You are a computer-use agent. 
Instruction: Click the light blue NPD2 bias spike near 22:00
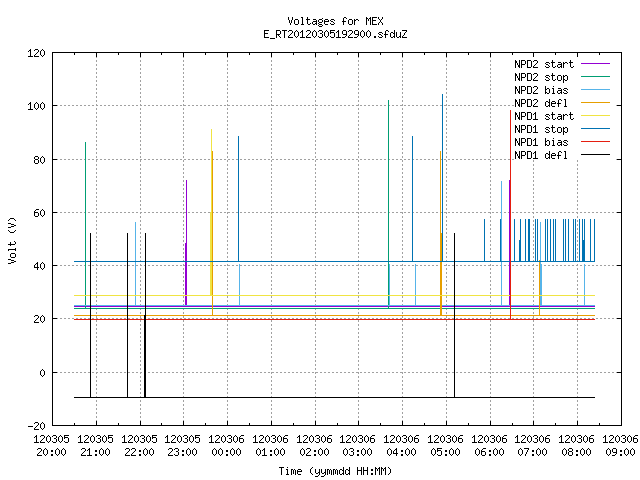pyautogui.click(x=136, y=264)
